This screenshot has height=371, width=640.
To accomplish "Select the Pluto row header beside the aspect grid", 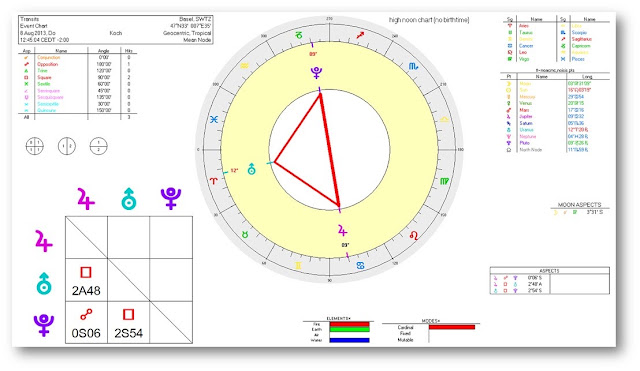I will coord(44,325).
